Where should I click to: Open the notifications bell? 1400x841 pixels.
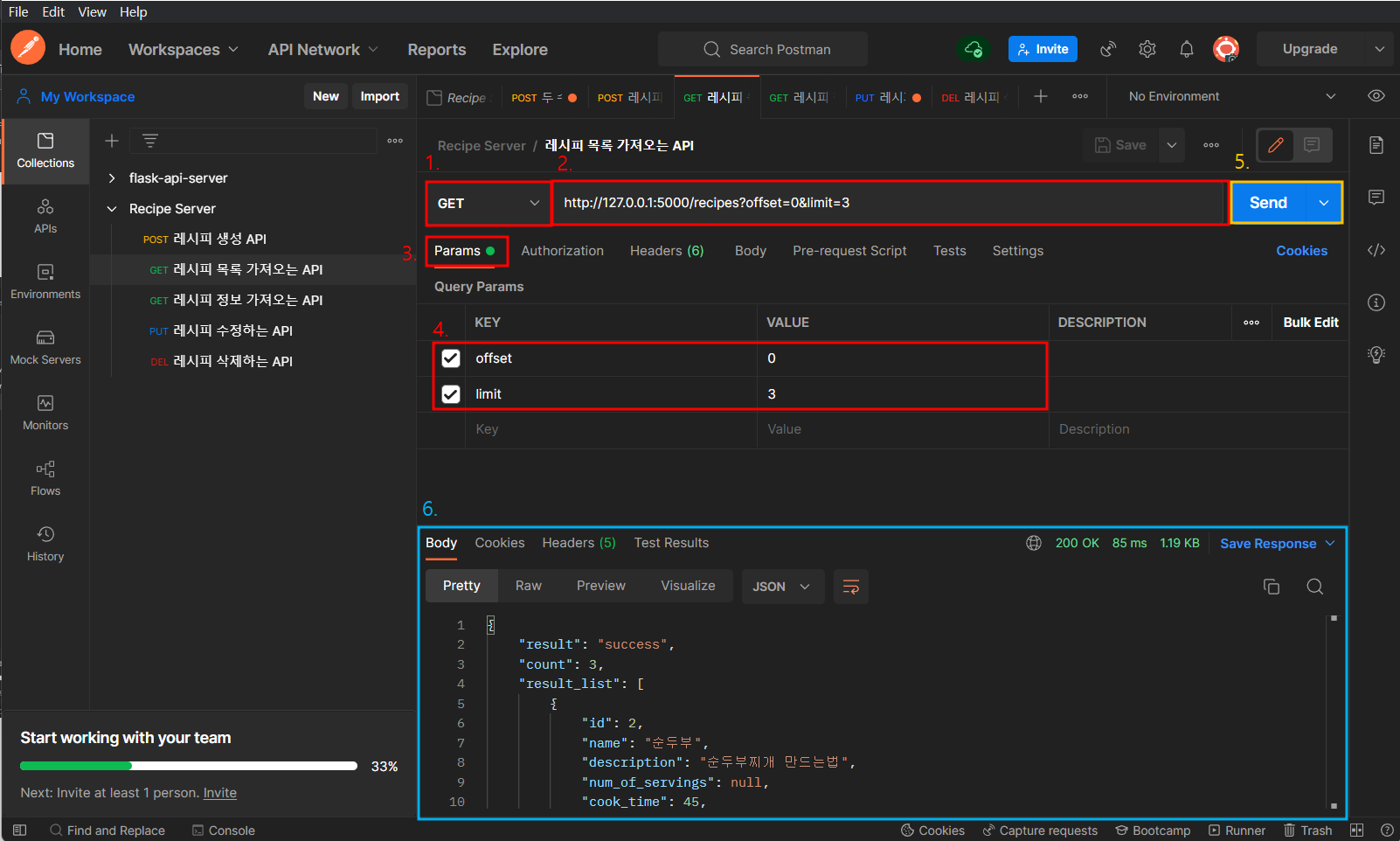pyautogui.click(x=1187, y=49)
